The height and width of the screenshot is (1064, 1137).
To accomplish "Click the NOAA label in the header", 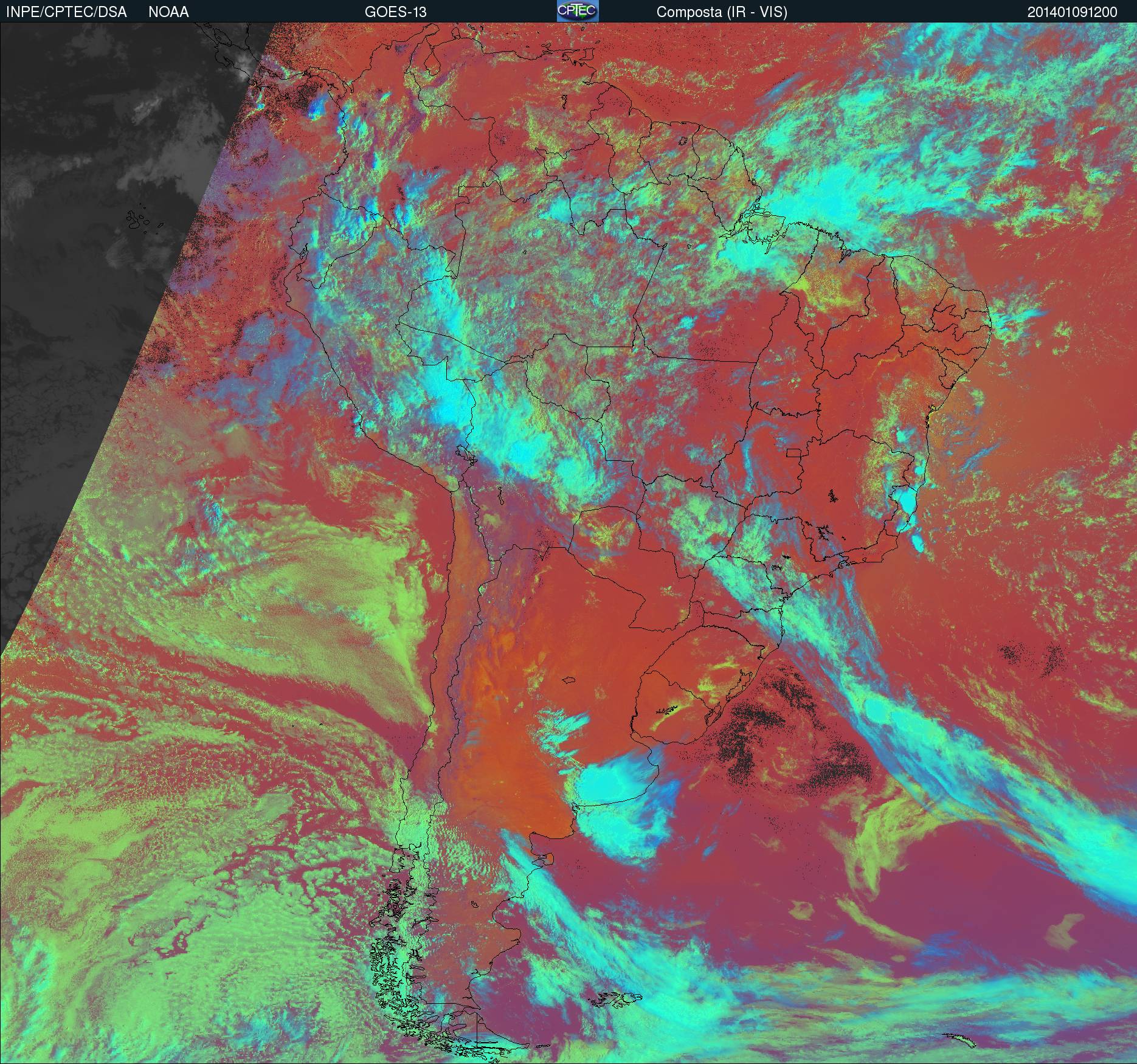I will coord(168,12).
